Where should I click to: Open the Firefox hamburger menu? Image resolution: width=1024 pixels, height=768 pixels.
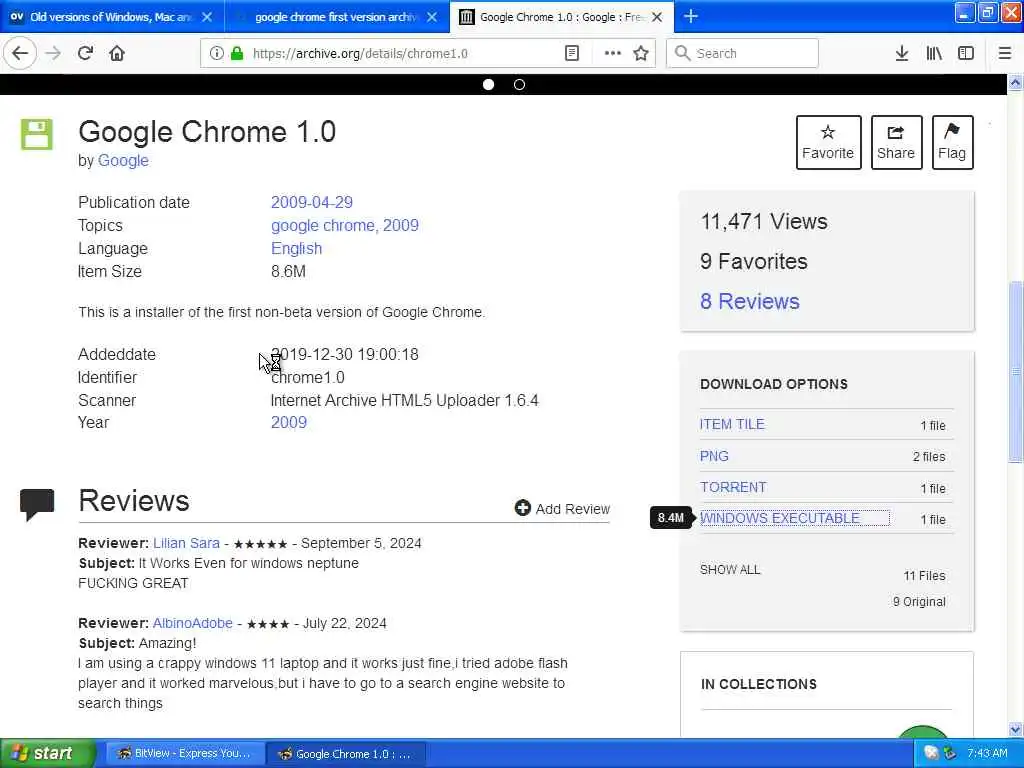[x=1005, y=54]
